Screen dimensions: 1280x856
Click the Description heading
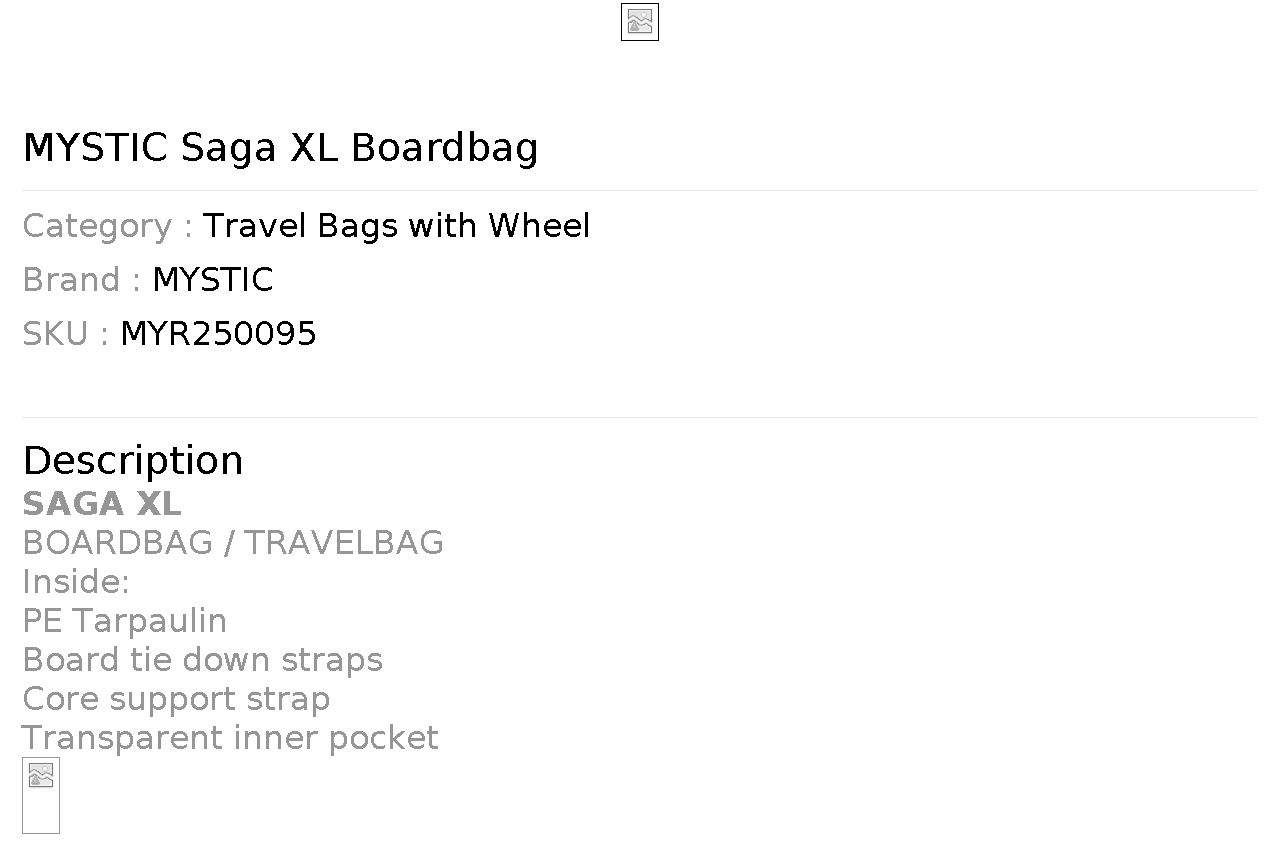pyautogui.click(x=133, y=461)
